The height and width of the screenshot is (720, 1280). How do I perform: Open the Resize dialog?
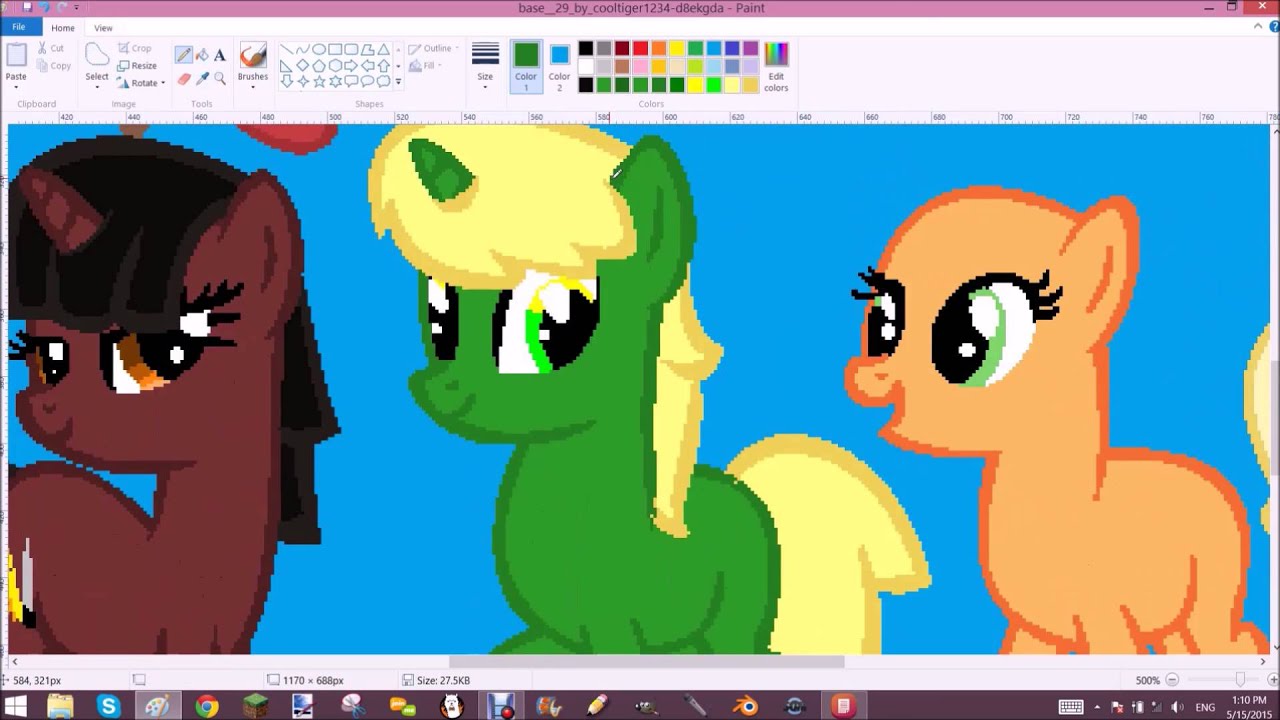tap(137, 65)
